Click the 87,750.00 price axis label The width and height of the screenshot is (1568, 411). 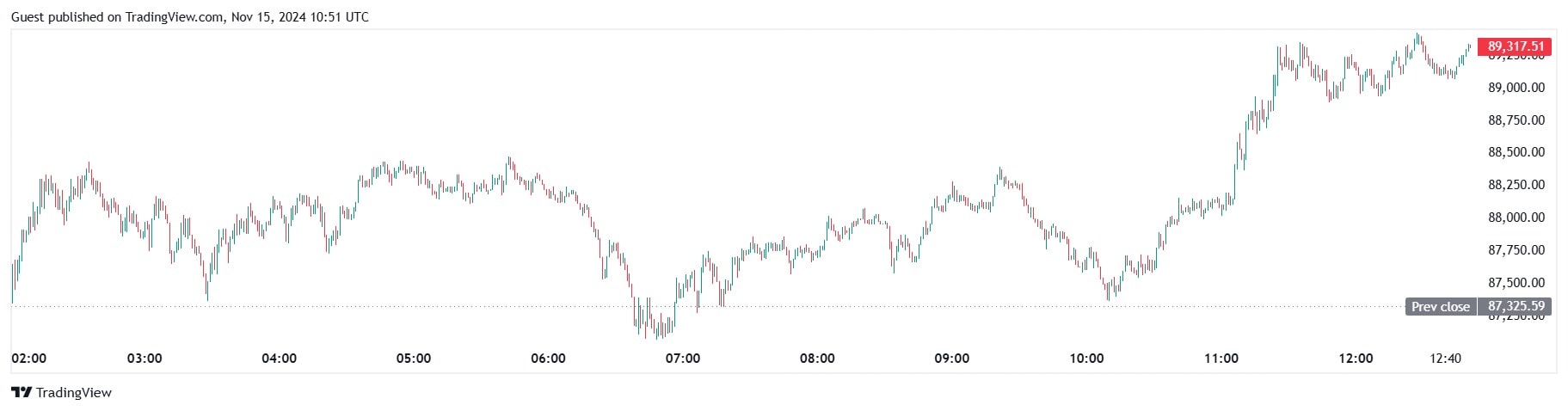(1516, 250)
